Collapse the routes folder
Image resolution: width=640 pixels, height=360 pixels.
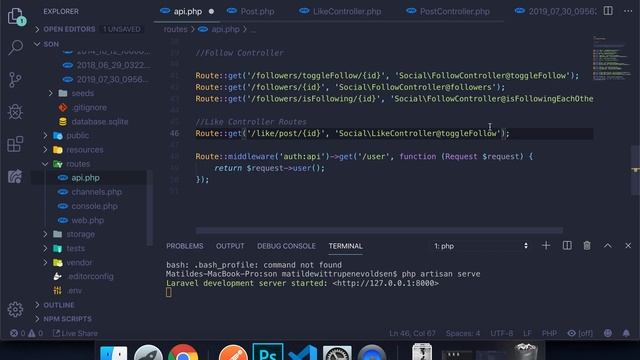point(45,164)
